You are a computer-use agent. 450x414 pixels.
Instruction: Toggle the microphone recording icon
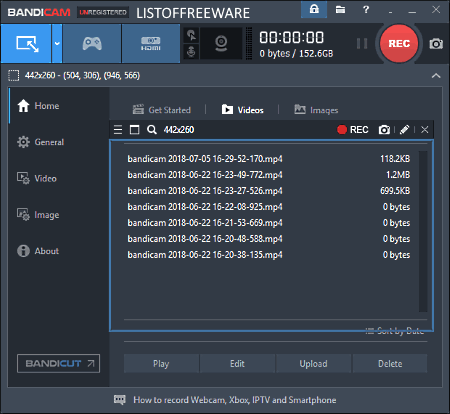191,52
